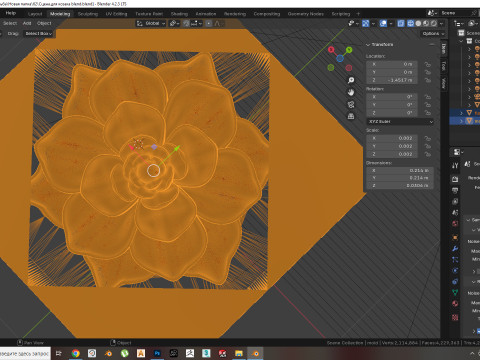Viewport: 480px width, 360px height.
Task: Open the Texture Paint workspace tab
Action: click(149, 14)
